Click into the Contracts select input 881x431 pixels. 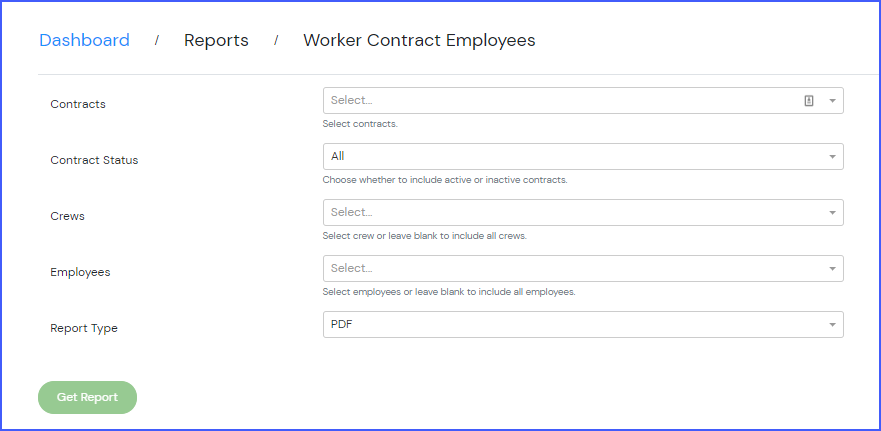[x=583, y=101]
